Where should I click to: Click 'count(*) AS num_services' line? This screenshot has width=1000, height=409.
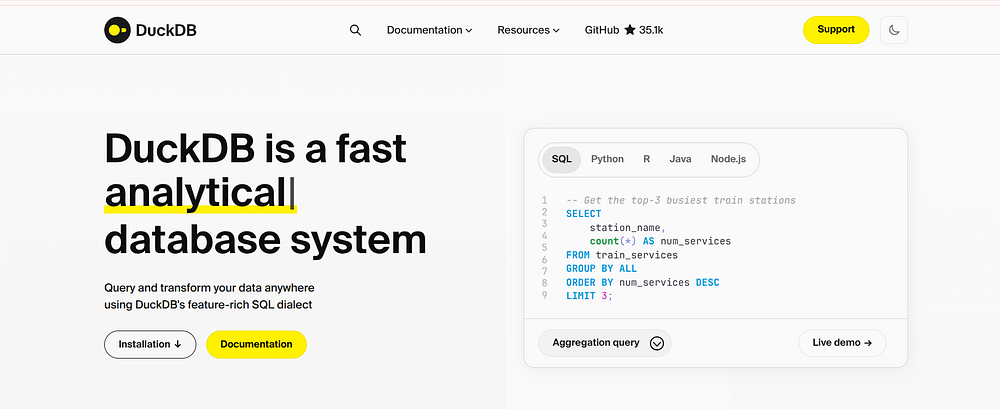[x=660, y=241]
